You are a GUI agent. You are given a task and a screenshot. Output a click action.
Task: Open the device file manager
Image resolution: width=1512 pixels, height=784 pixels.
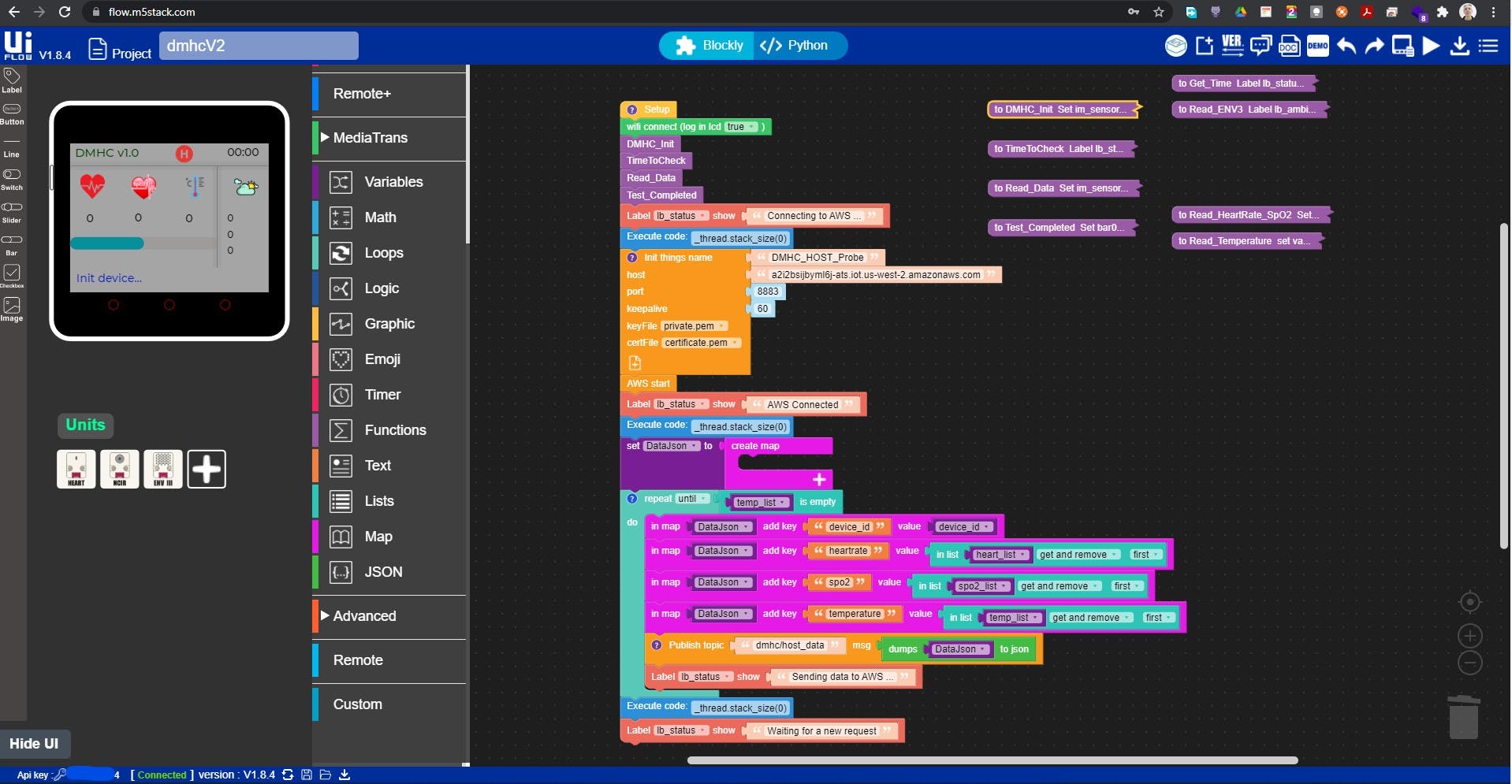[1402, 46]
